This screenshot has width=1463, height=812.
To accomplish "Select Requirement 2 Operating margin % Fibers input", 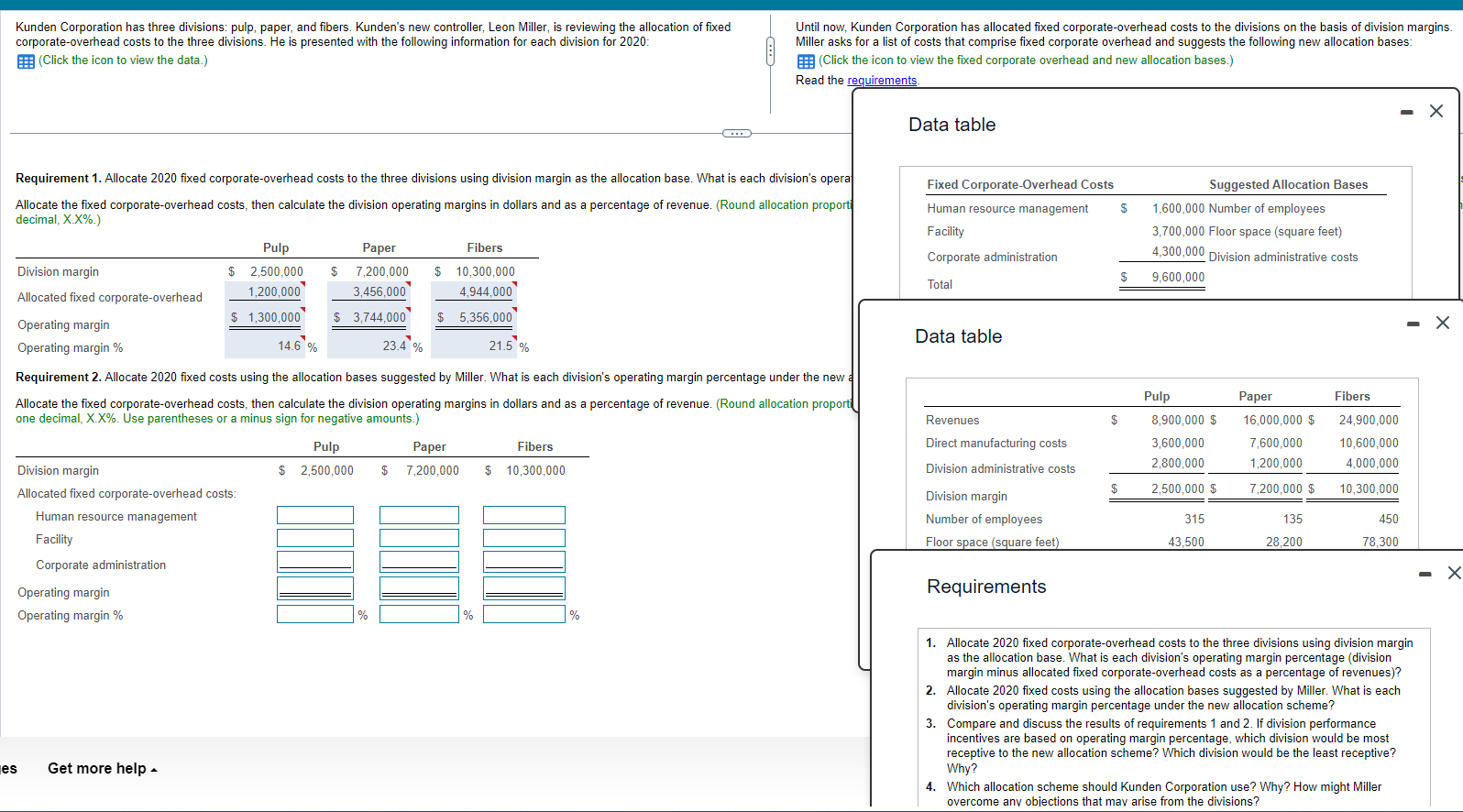I will [524, 614].
